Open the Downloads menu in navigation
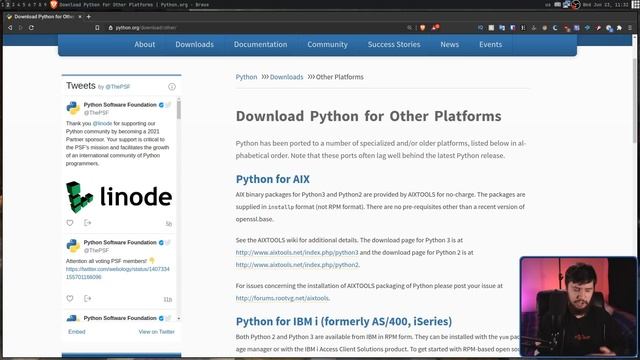Viewport: 640px width, 360px height. (x=194, y=44)
